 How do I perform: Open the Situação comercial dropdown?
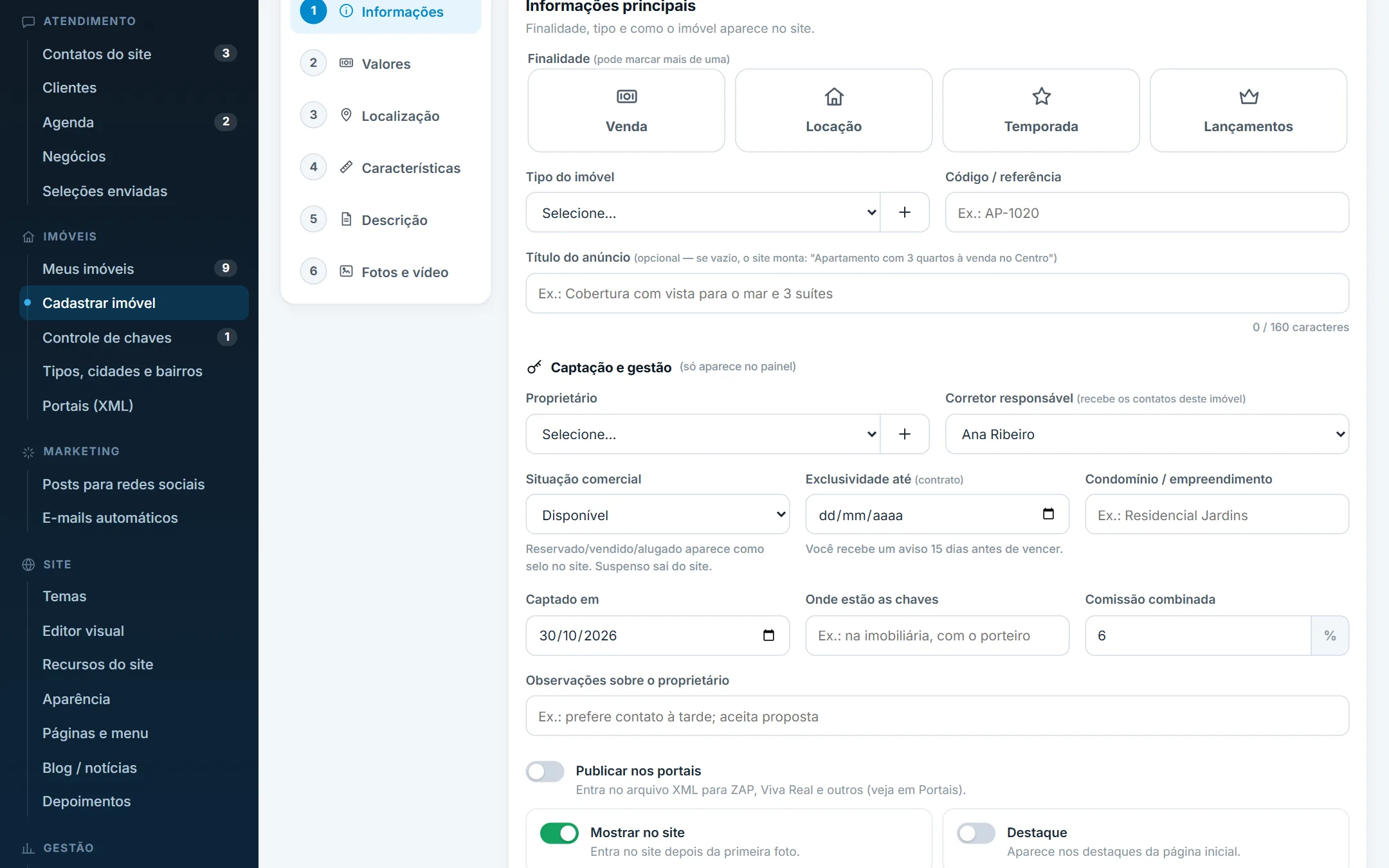(x=657, y=514)
